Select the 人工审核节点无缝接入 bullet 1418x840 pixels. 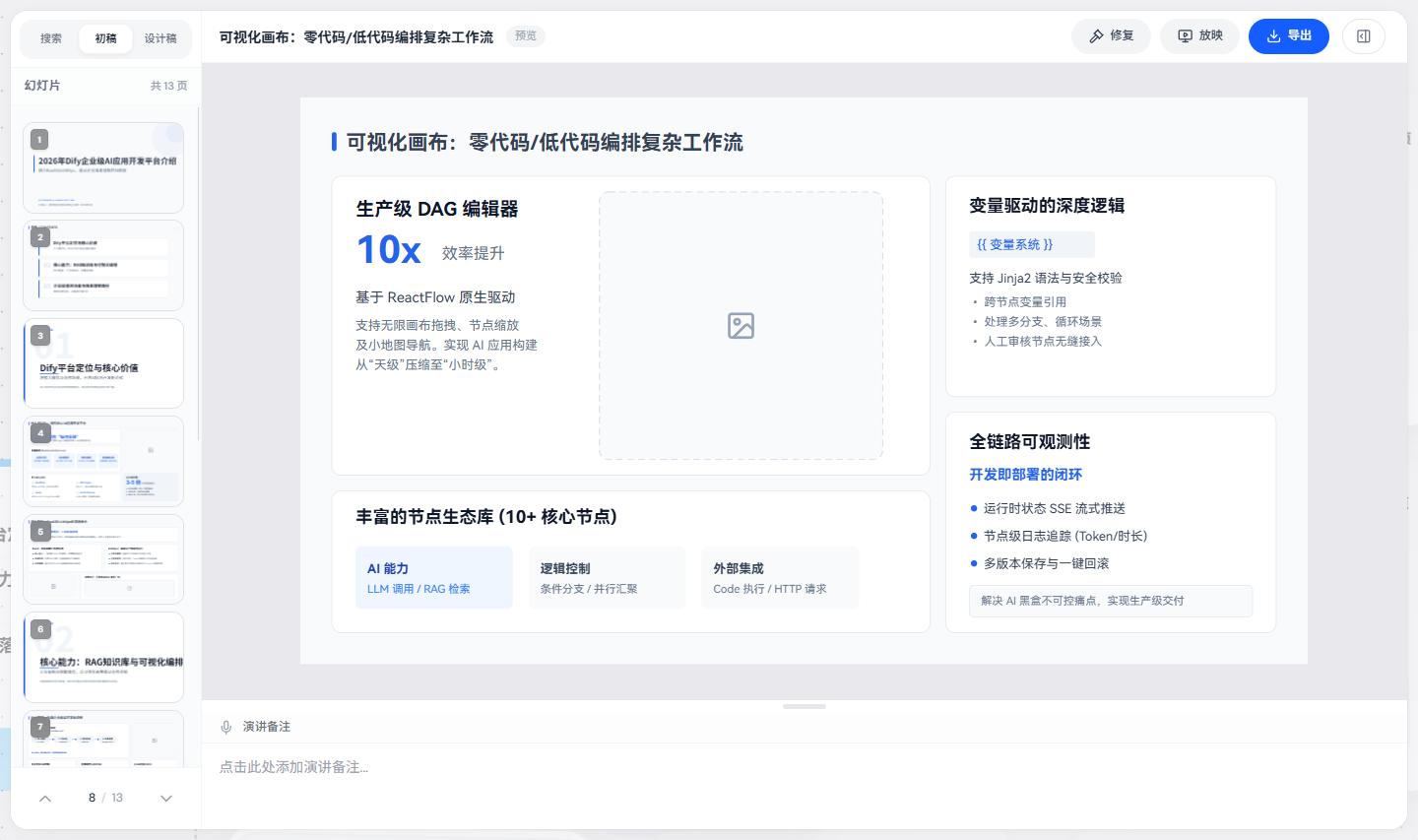pos(1043,342)
